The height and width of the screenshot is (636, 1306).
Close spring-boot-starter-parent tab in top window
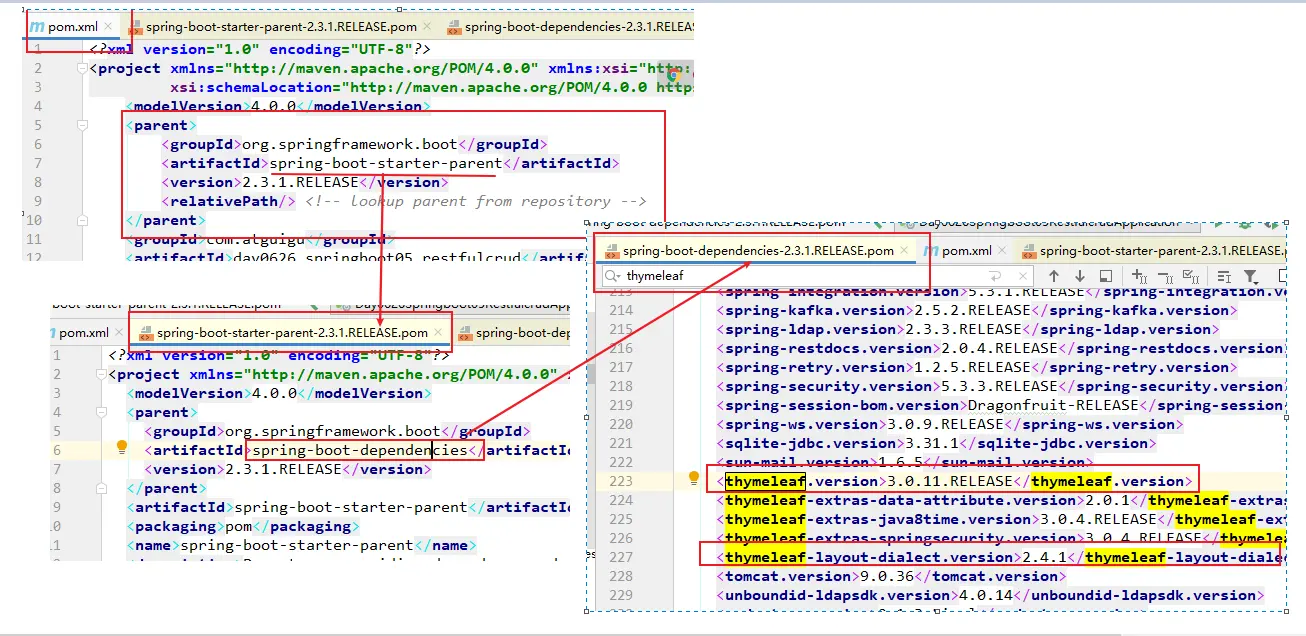click(427, 27)
